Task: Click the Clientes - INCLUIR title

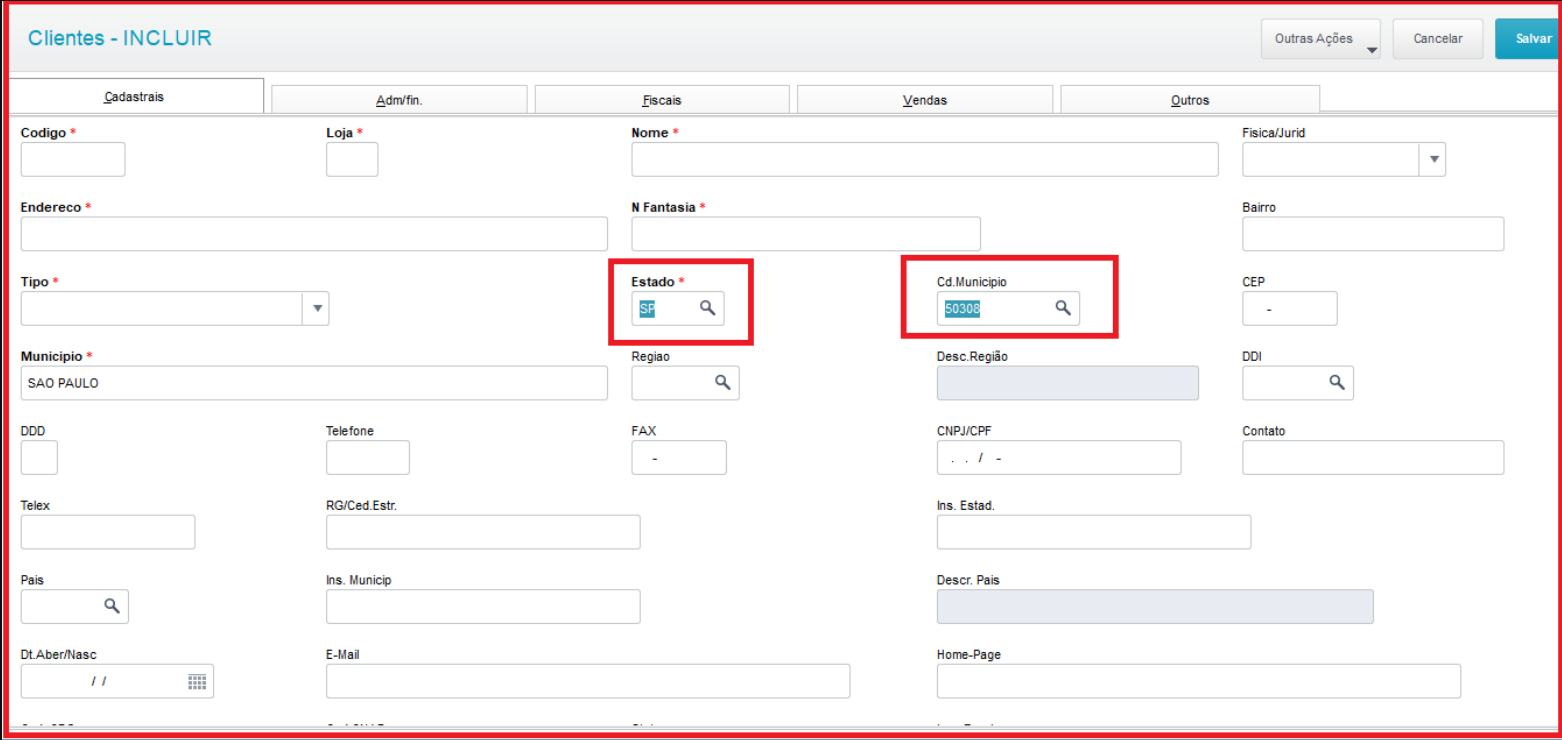Action: pos(120,38)
